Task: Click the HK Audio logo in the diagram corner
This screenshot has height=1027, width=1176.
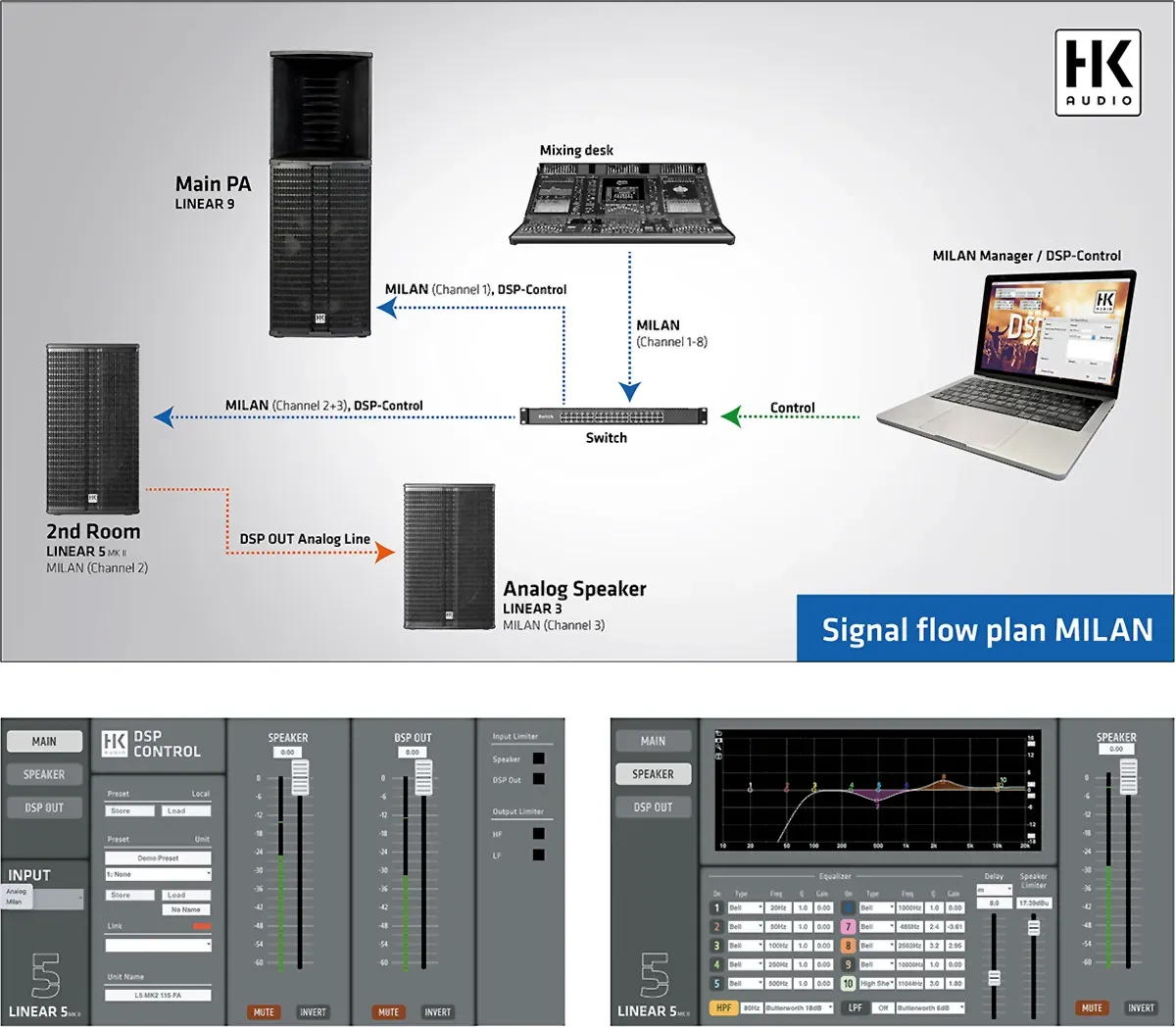Action: coord(1098,73)
